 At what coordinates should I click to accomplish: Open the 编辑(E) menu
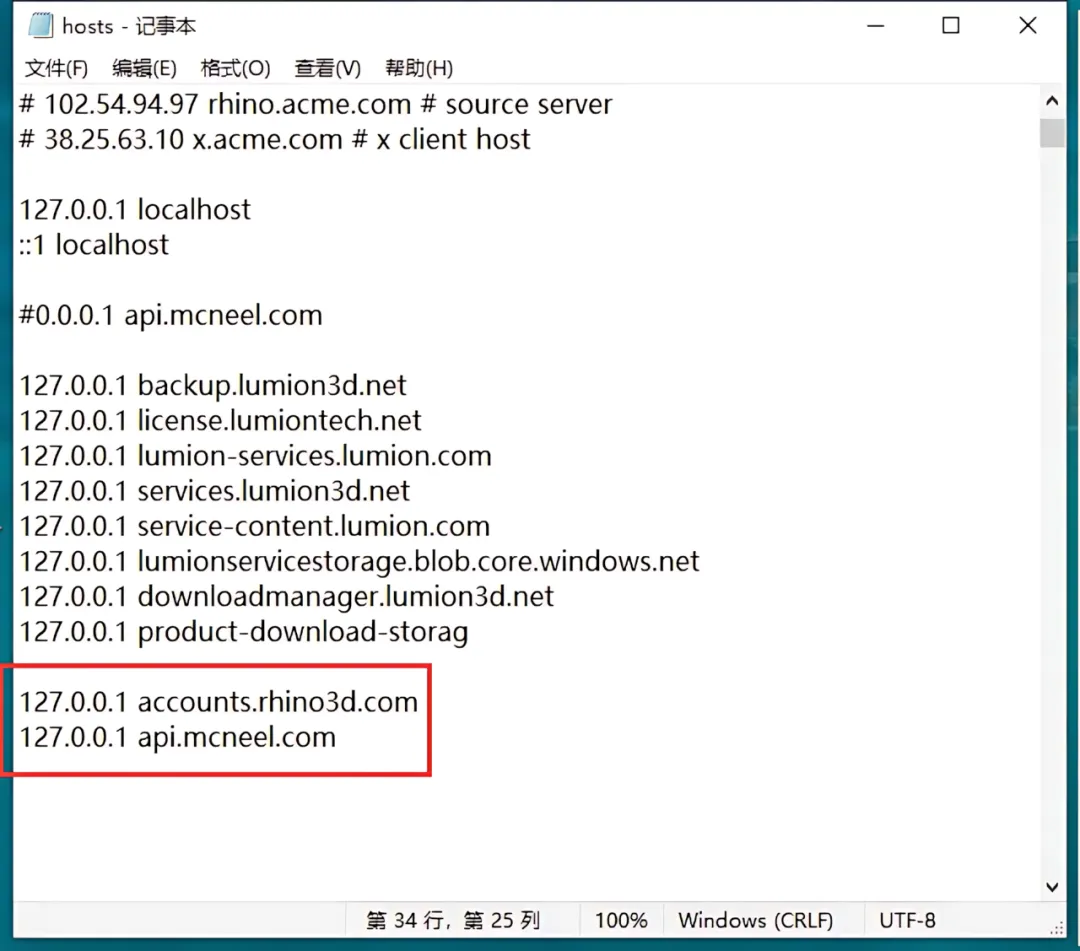(x=145, y=68)
